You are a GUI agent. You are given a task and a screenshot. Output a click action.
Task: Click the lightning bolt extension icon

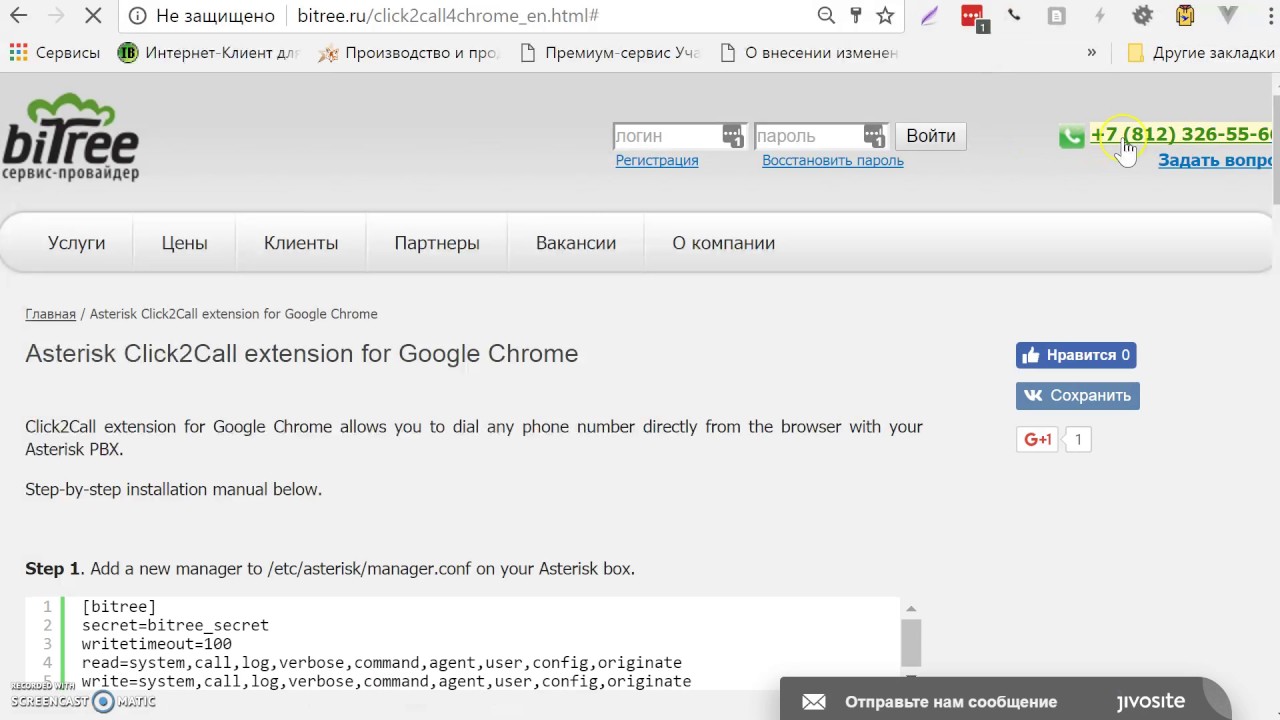point(1100,15)
